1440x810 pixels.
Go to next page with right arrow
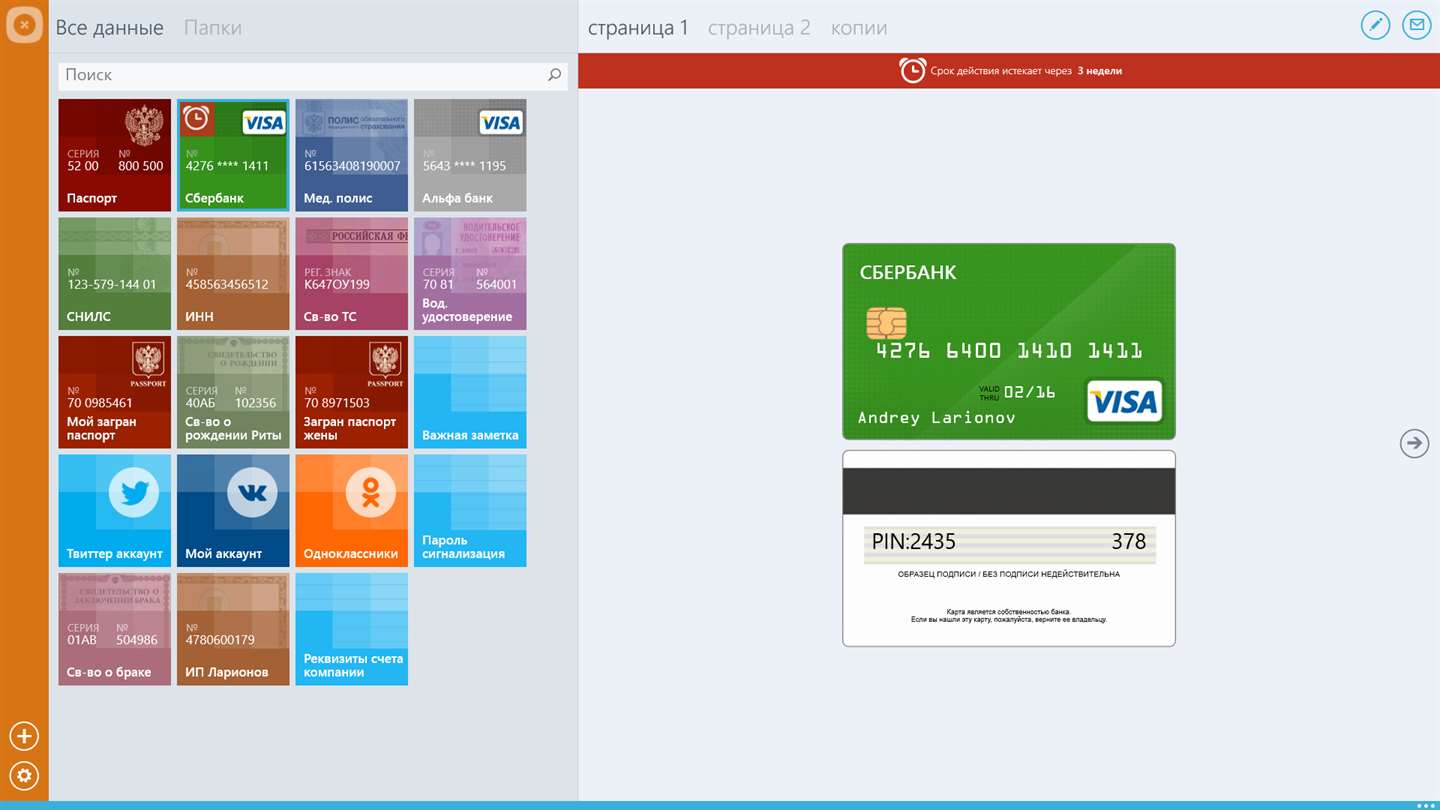(x=1414, y=443)
